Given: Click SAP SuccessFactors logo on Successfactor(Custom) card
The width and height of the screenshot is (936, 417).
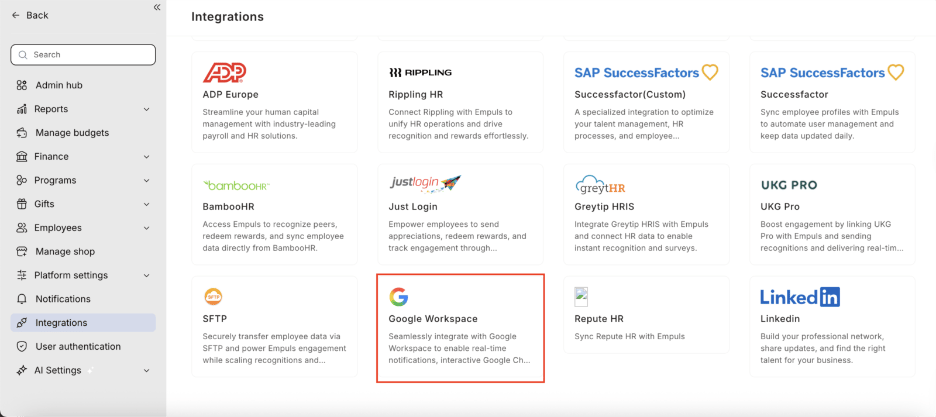Looking at the screenshot, I should coord(646,73).
